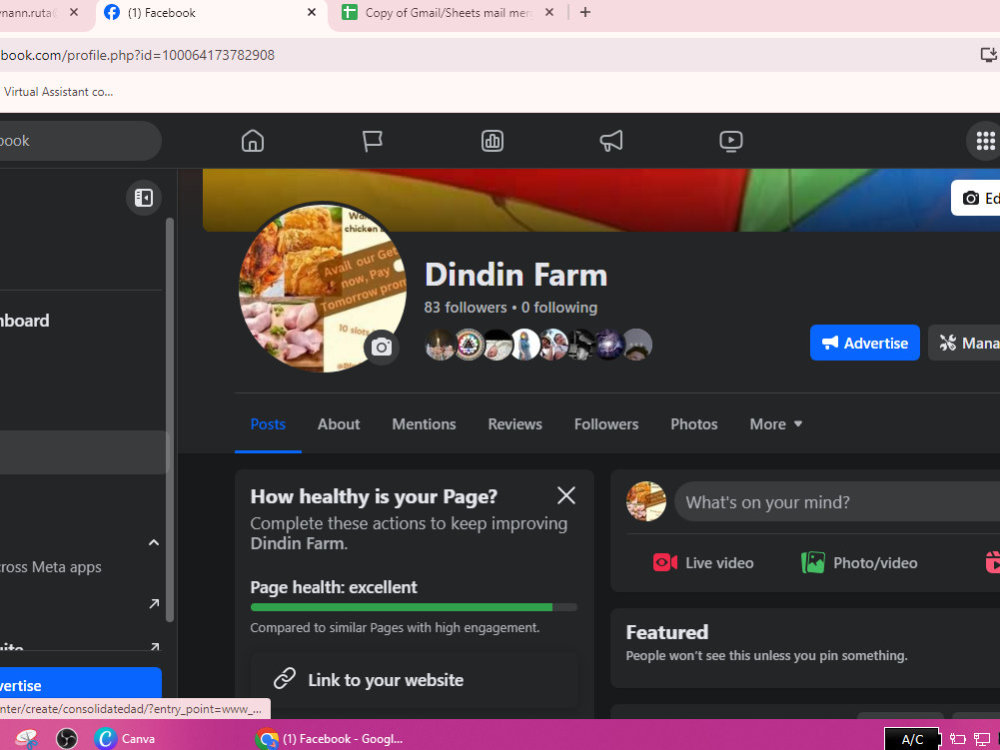
Task: Close the Page health card
Action: (566, 496)
